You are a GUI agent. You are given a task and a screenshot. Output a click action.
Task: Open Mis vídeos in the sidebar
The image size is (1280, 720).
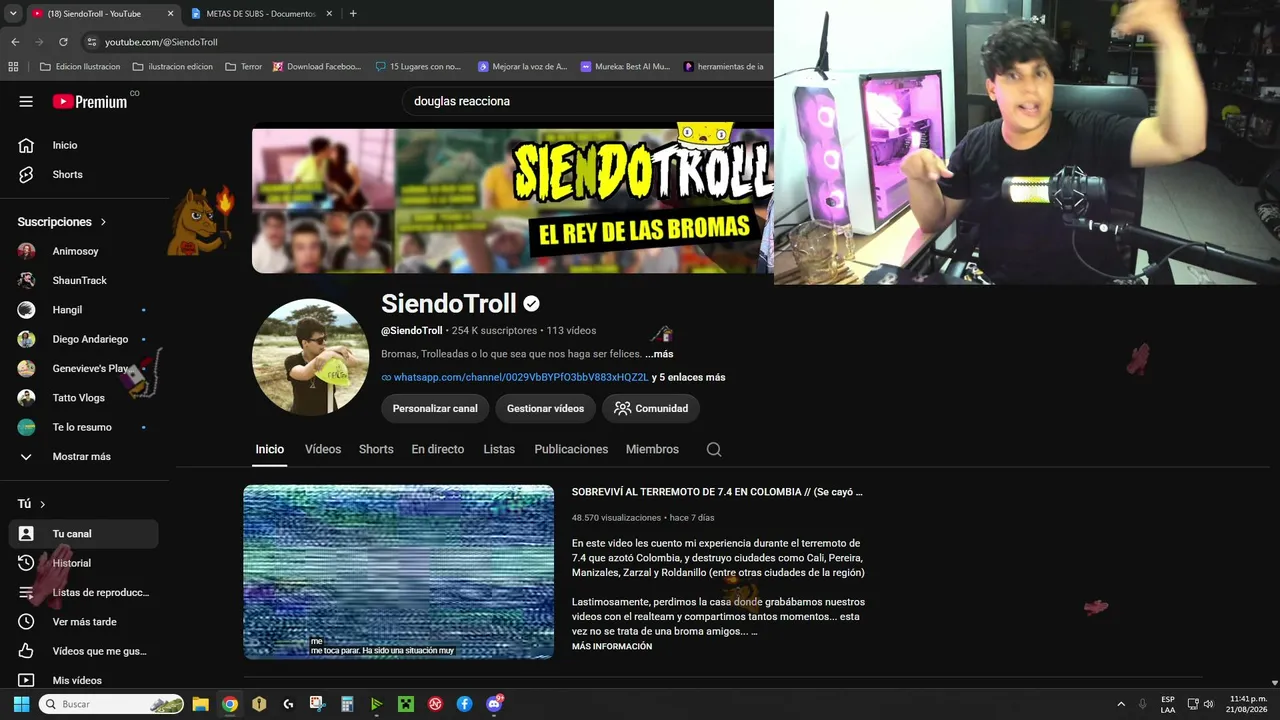coord(84,680)
